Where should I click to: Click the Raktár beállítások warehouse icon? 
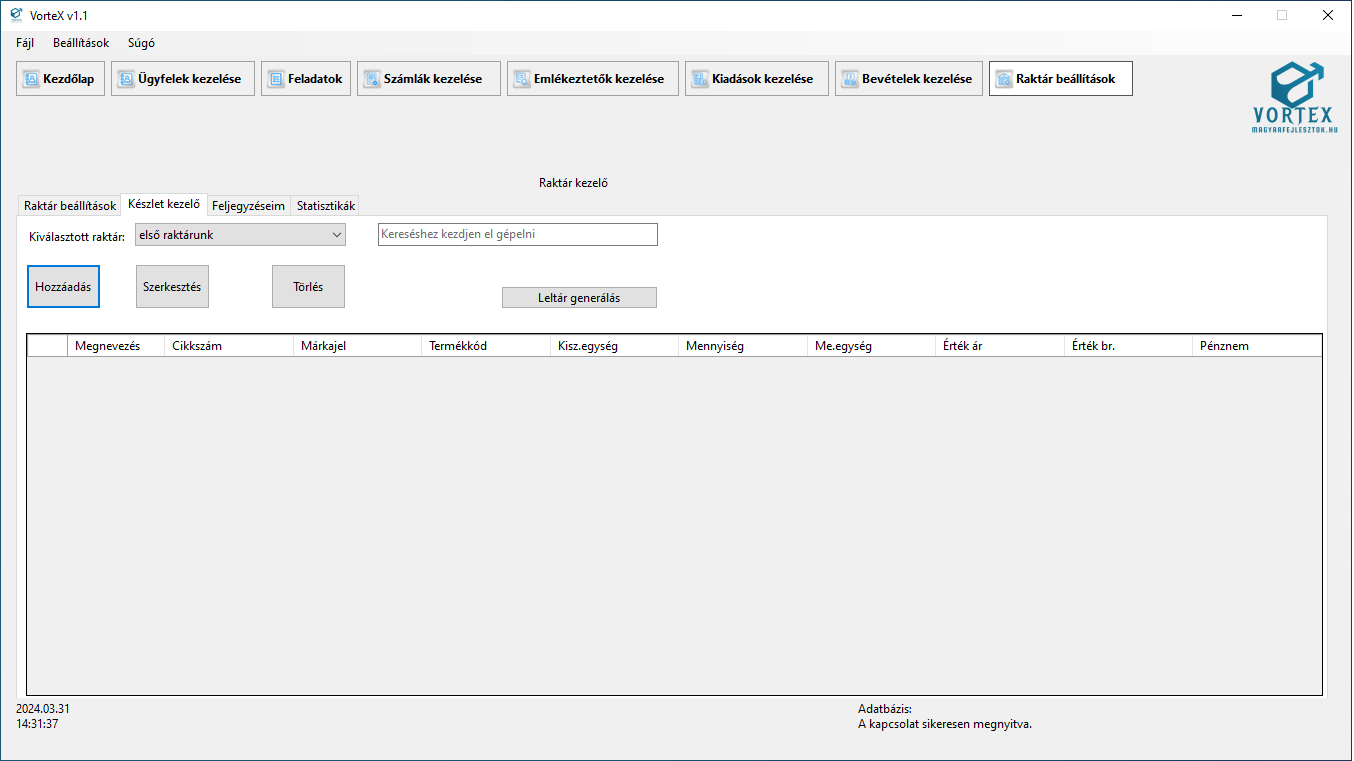[1004, 79]
